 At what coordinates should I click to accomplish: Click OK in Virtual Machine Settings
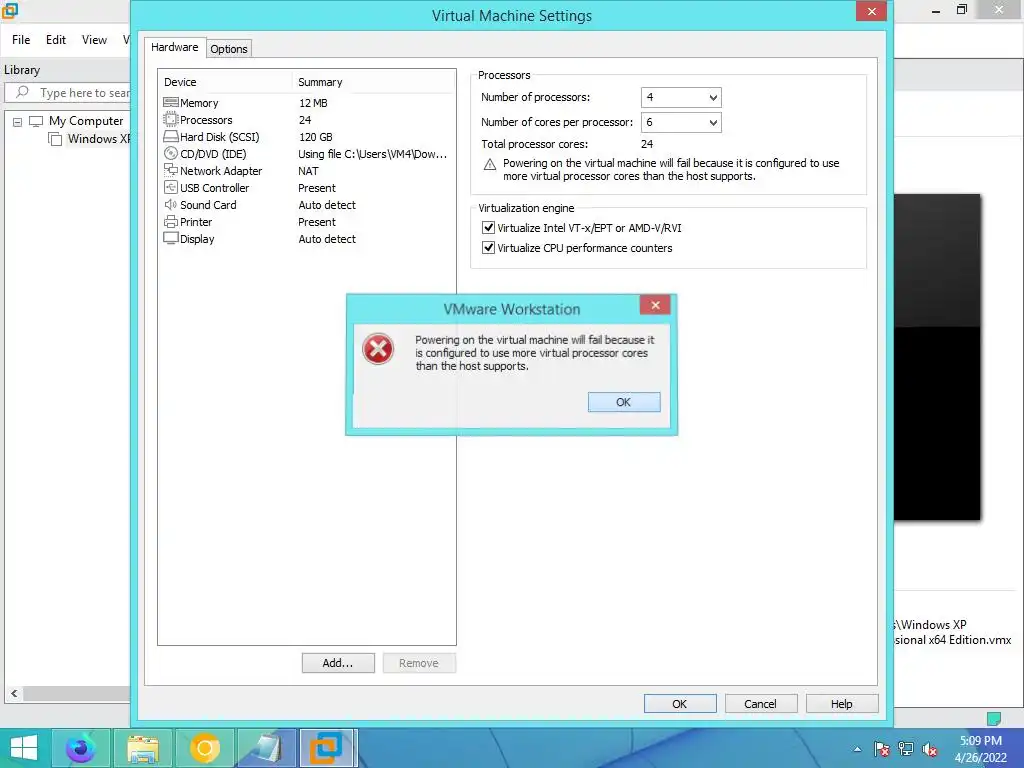point(680,703)
